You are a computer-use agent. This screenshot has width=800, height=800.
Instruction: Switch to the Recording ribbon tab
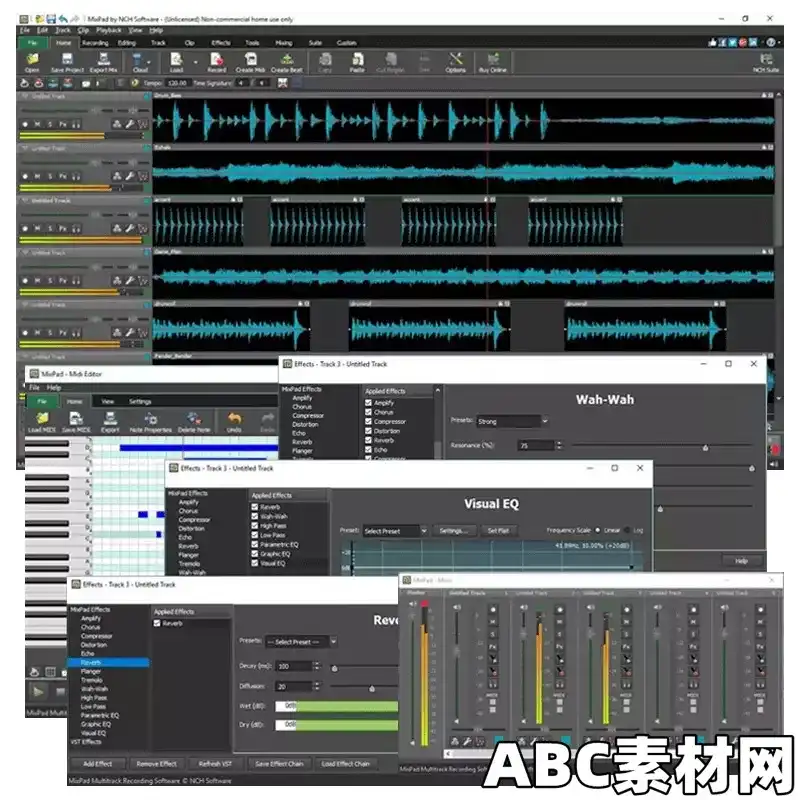point(97,43)
